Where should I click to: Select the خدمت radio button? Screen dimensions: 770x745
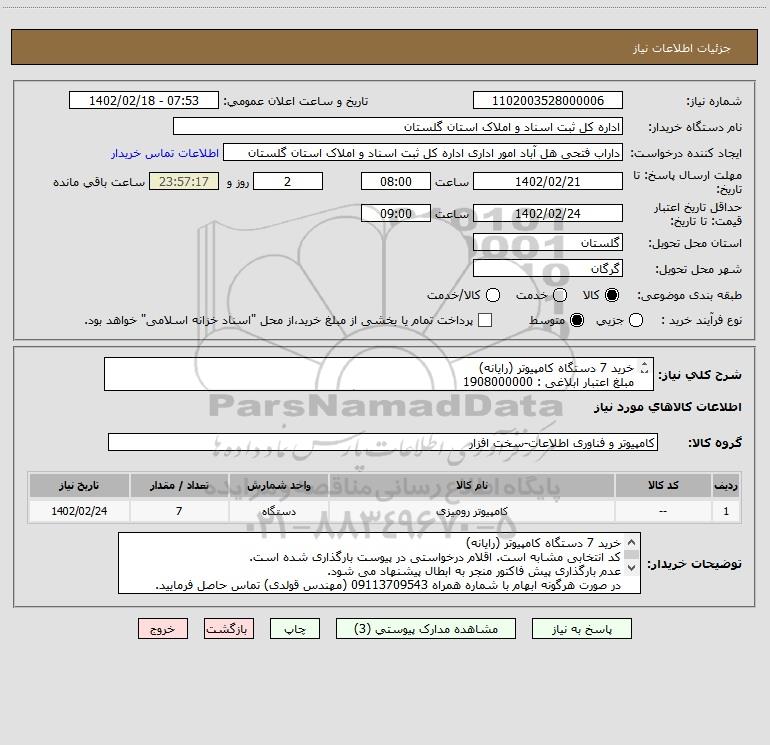(x=560, y=295)
